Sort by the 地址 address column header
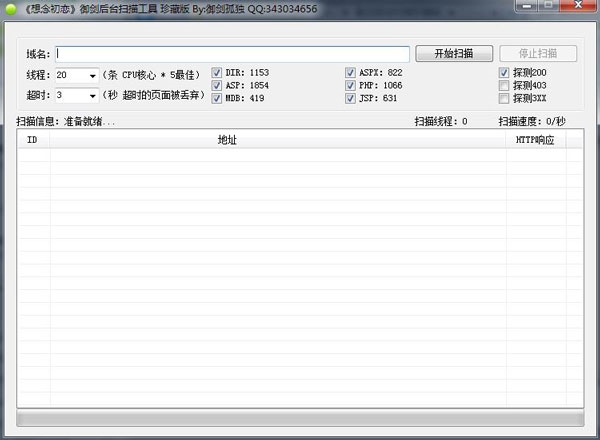 [x=278, y=140]
